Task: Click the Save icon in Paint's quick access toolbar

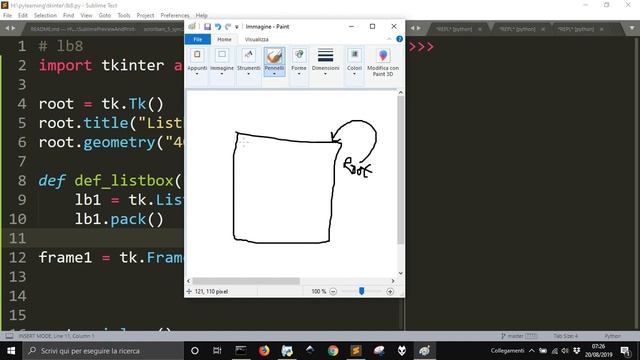Action: [207, 27]
